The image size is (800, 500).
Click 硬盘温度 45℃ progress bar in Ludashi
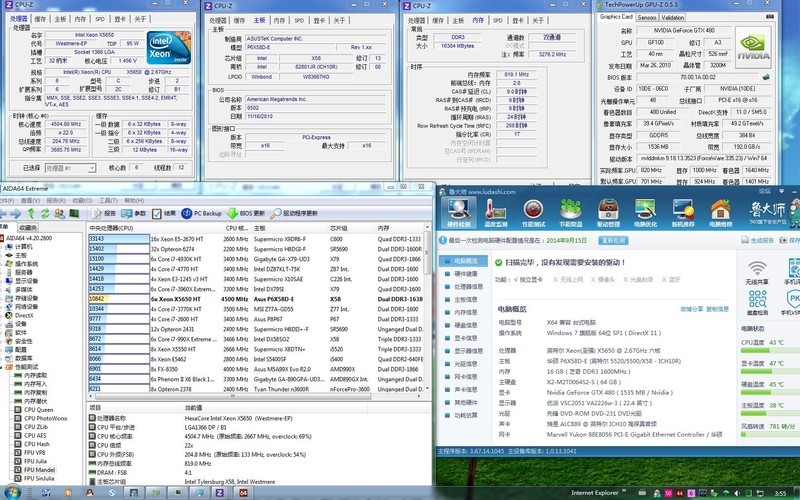(769, 392)
